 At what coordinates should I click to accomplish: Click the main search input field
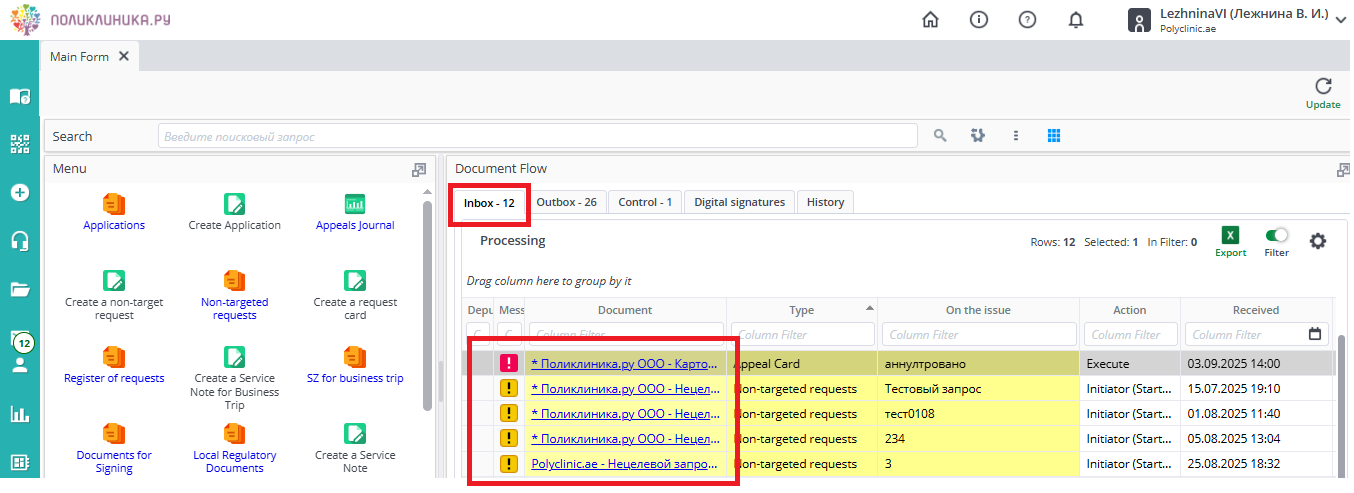coord(537,136)
